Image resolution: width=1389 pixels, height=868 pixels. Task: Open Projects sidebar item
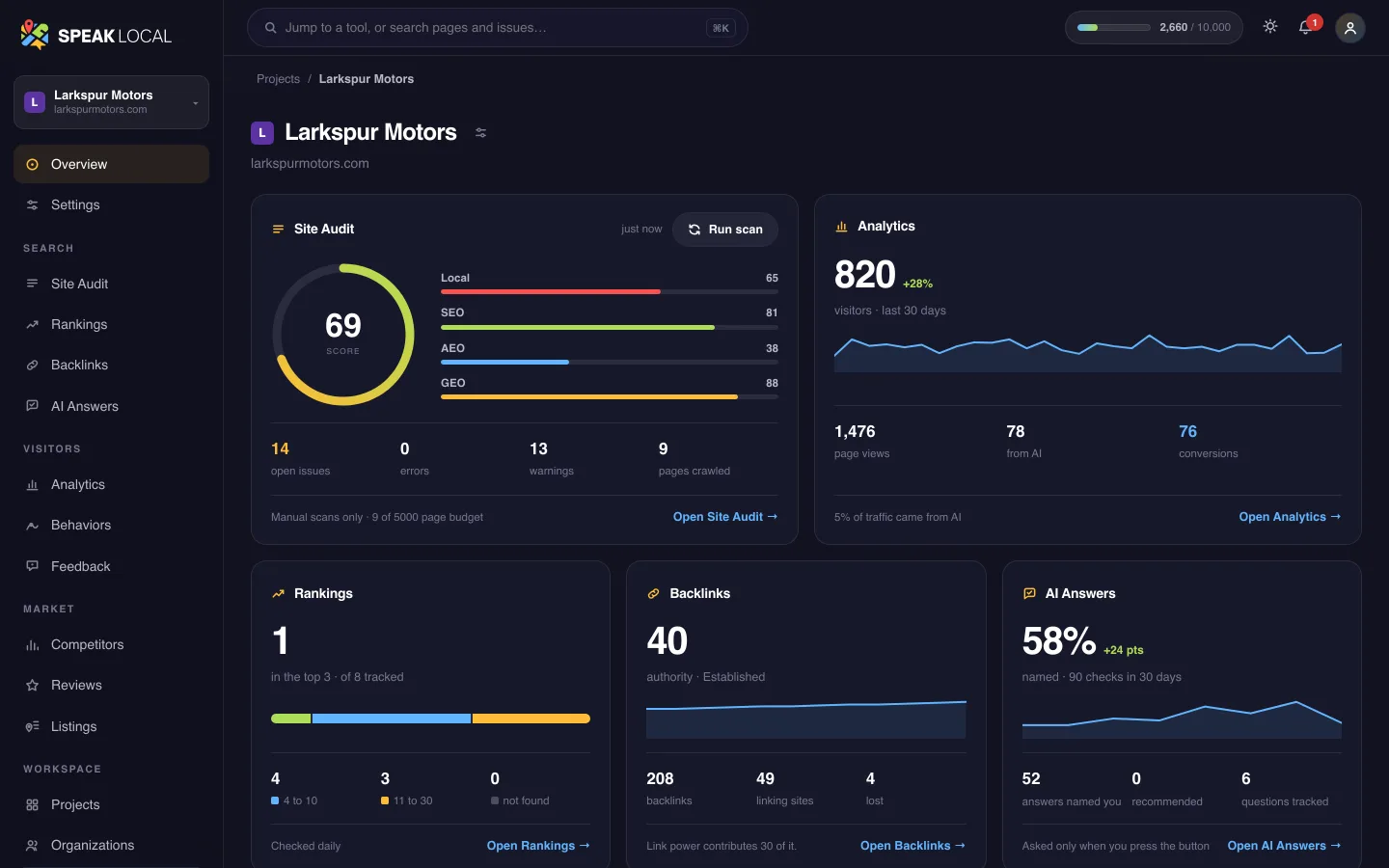pyautogui.click(x=111, y=804)
